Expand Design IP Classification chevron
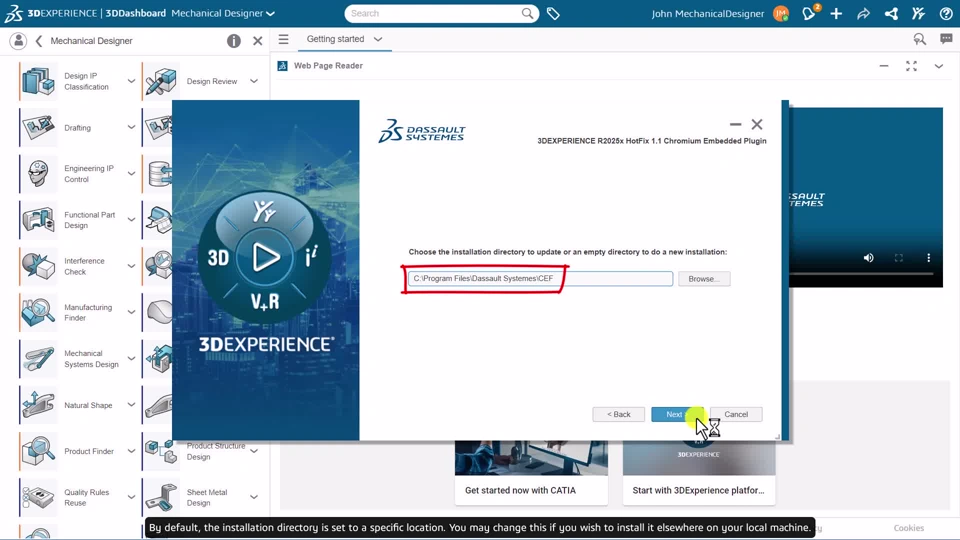Viewport: 960px width, 540px height. pos(131,81)
